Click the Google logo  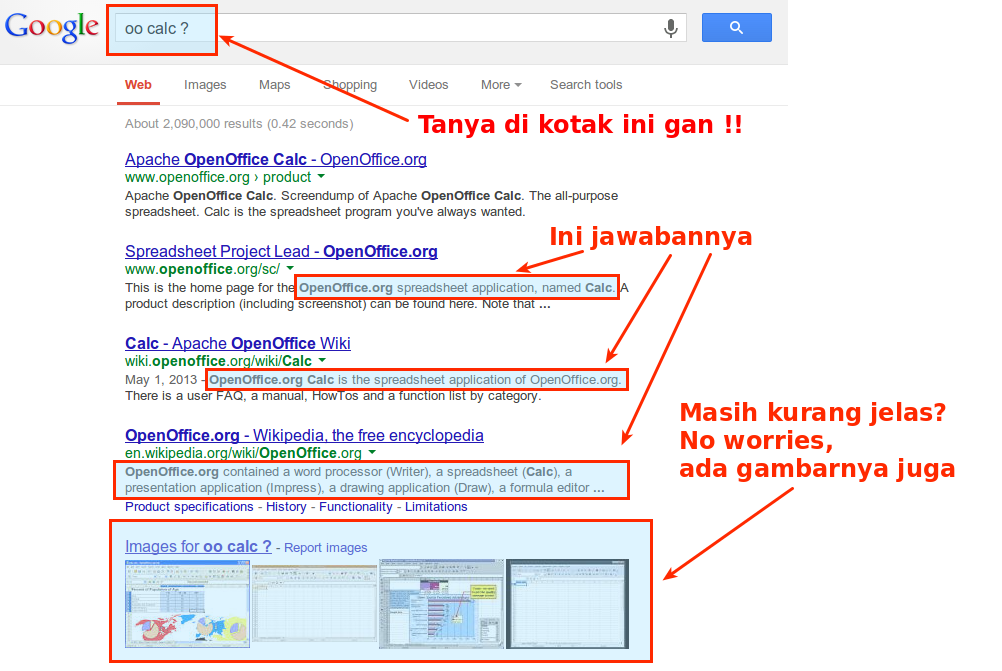[51, 28]
